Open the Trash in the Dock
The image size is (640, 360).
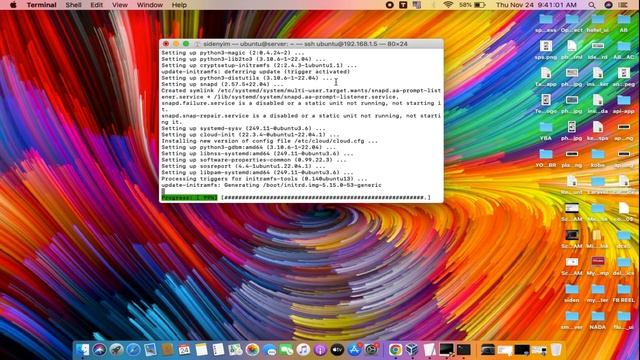(x=556, y=350)
